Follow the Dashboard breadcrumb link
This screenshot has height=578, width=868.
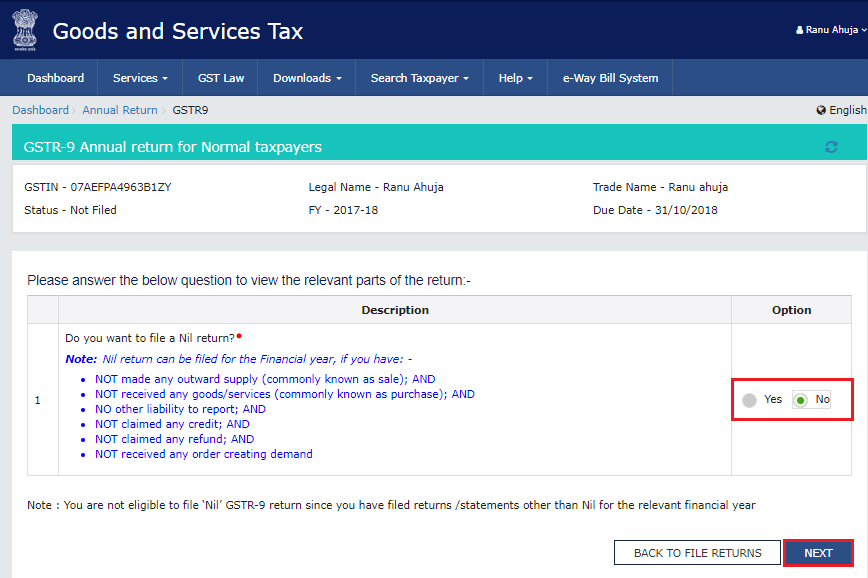40,110
